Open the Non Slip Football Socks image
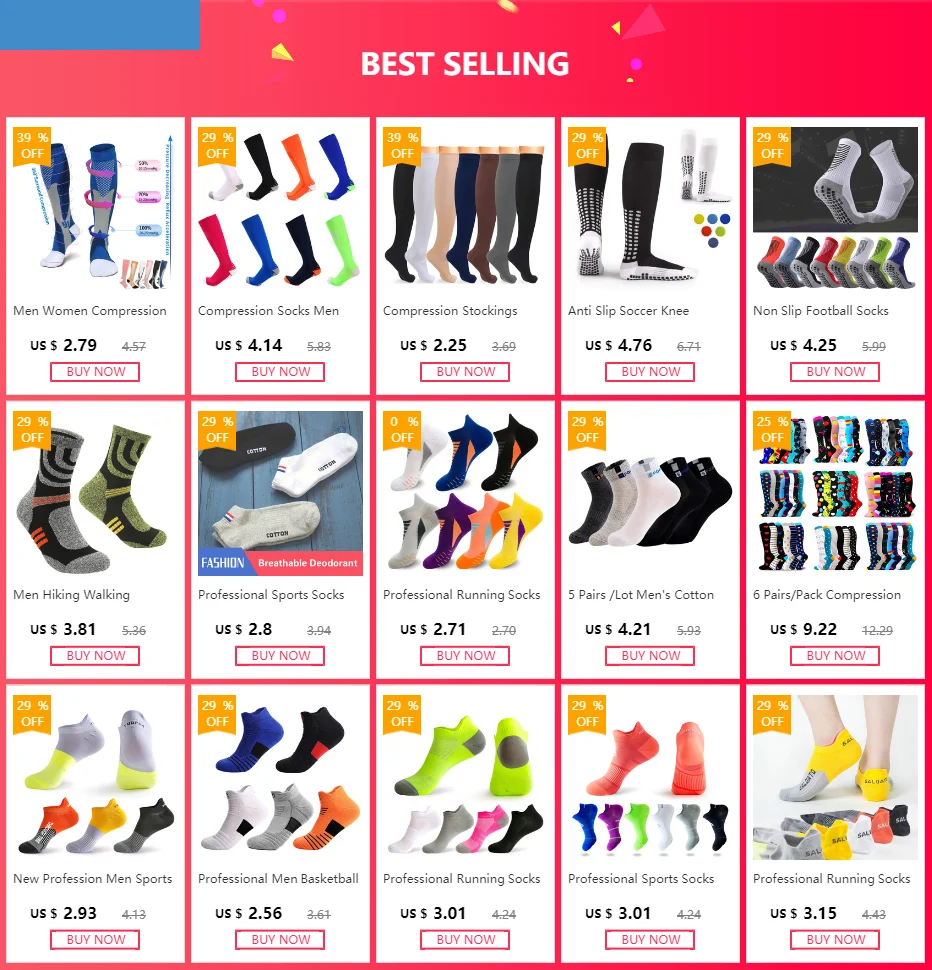Viewport: 932px width, 970px height. tap(835, 210)
